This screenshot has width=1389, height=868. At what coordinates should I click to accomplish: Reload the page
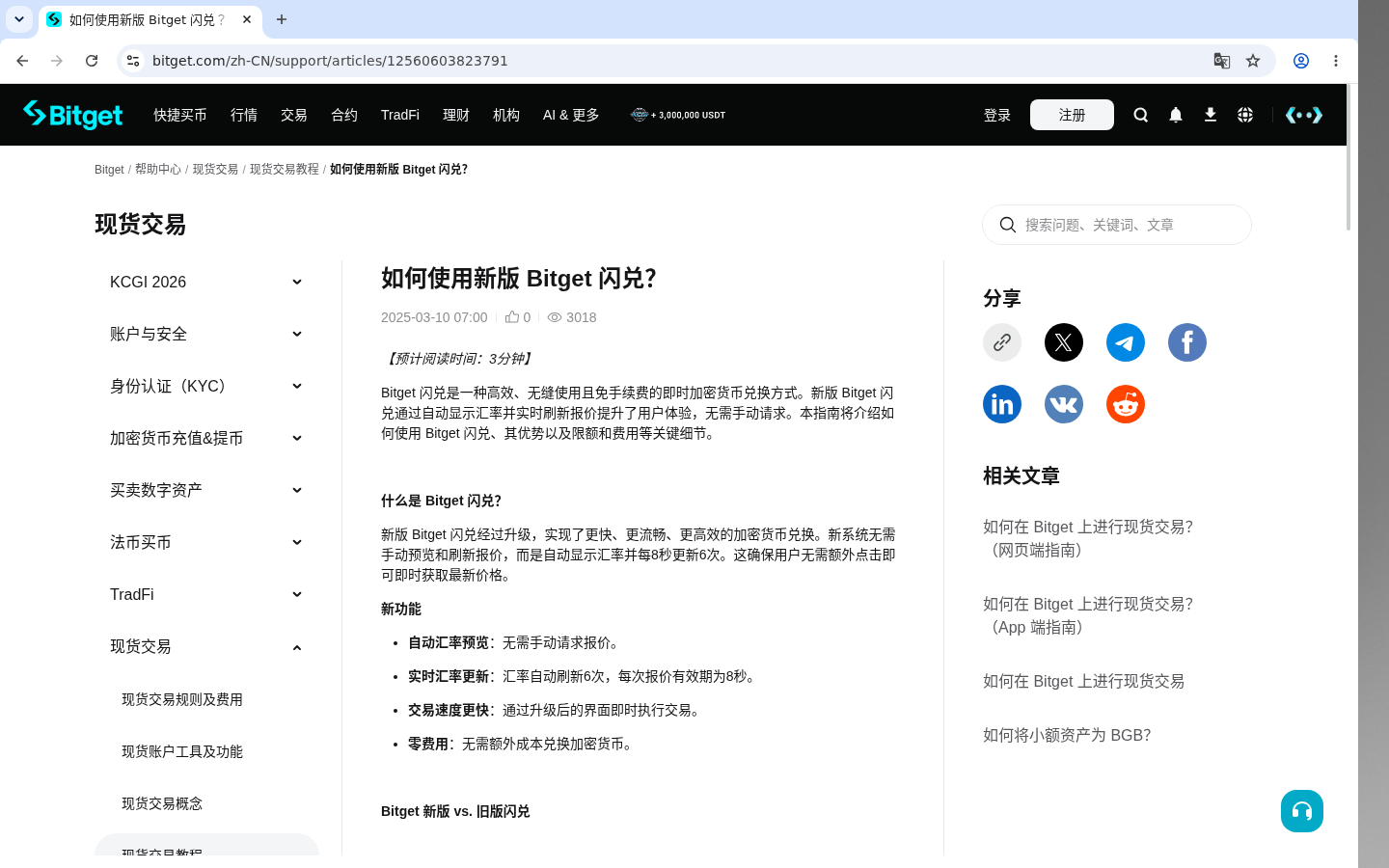[92, 61]
